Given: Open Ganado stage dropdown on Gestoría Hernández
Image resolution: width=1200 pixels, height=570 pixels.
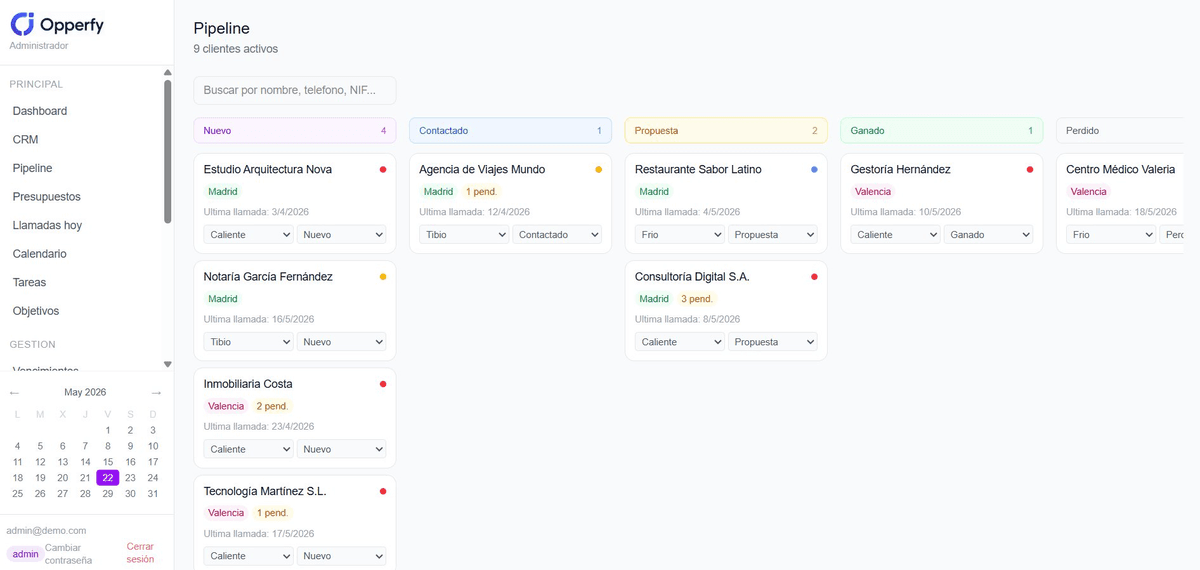Looking at the screenshot, I should coord(989,234).
